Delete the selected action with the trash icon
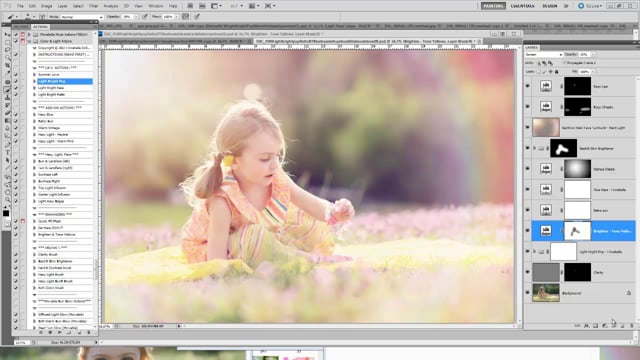The width and height of the screenshot is (640, 360). (x=89, y=333)
